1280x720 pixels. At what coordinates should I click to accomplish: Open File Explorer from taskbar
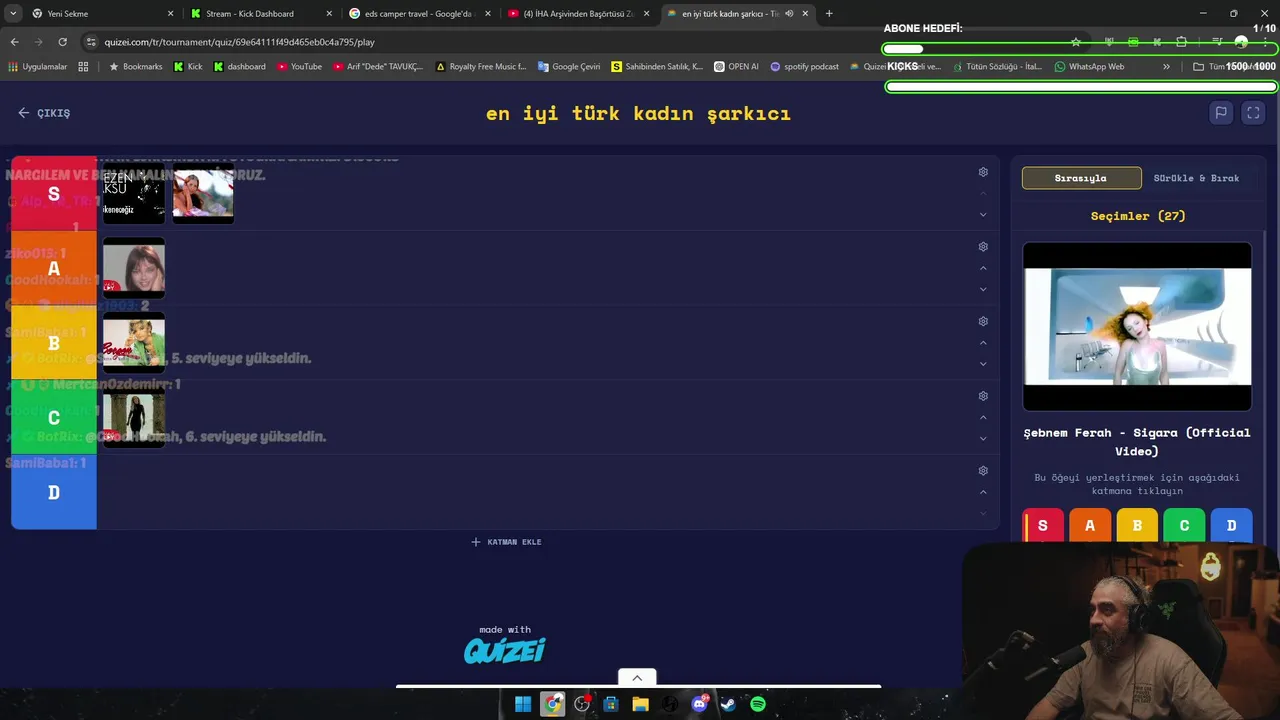click(x=641, y=704)
